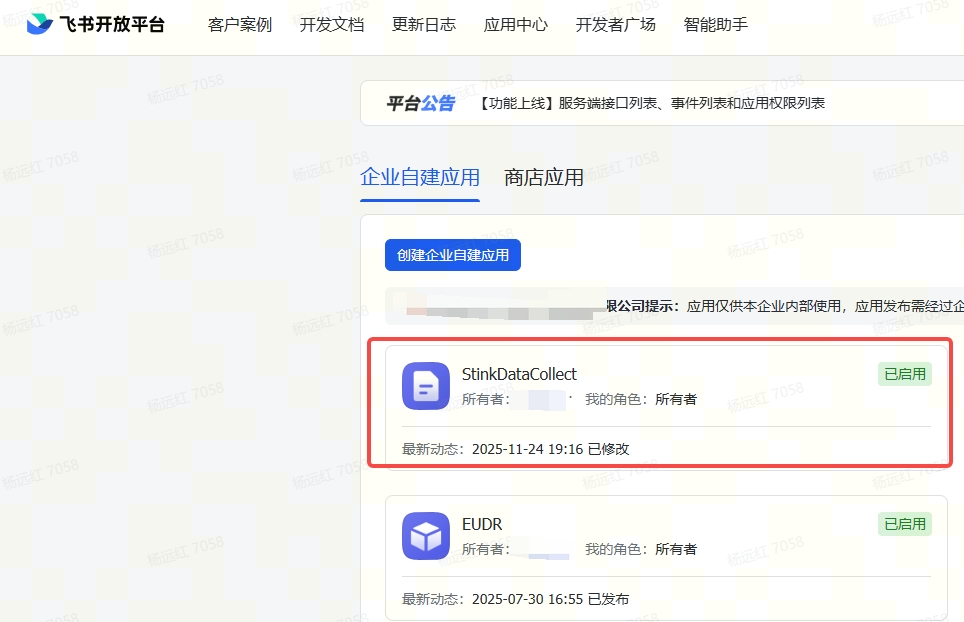Screen dimensions: 964x622
Task: Open the StinkDataCollect app name
Action: pos(520,374)
